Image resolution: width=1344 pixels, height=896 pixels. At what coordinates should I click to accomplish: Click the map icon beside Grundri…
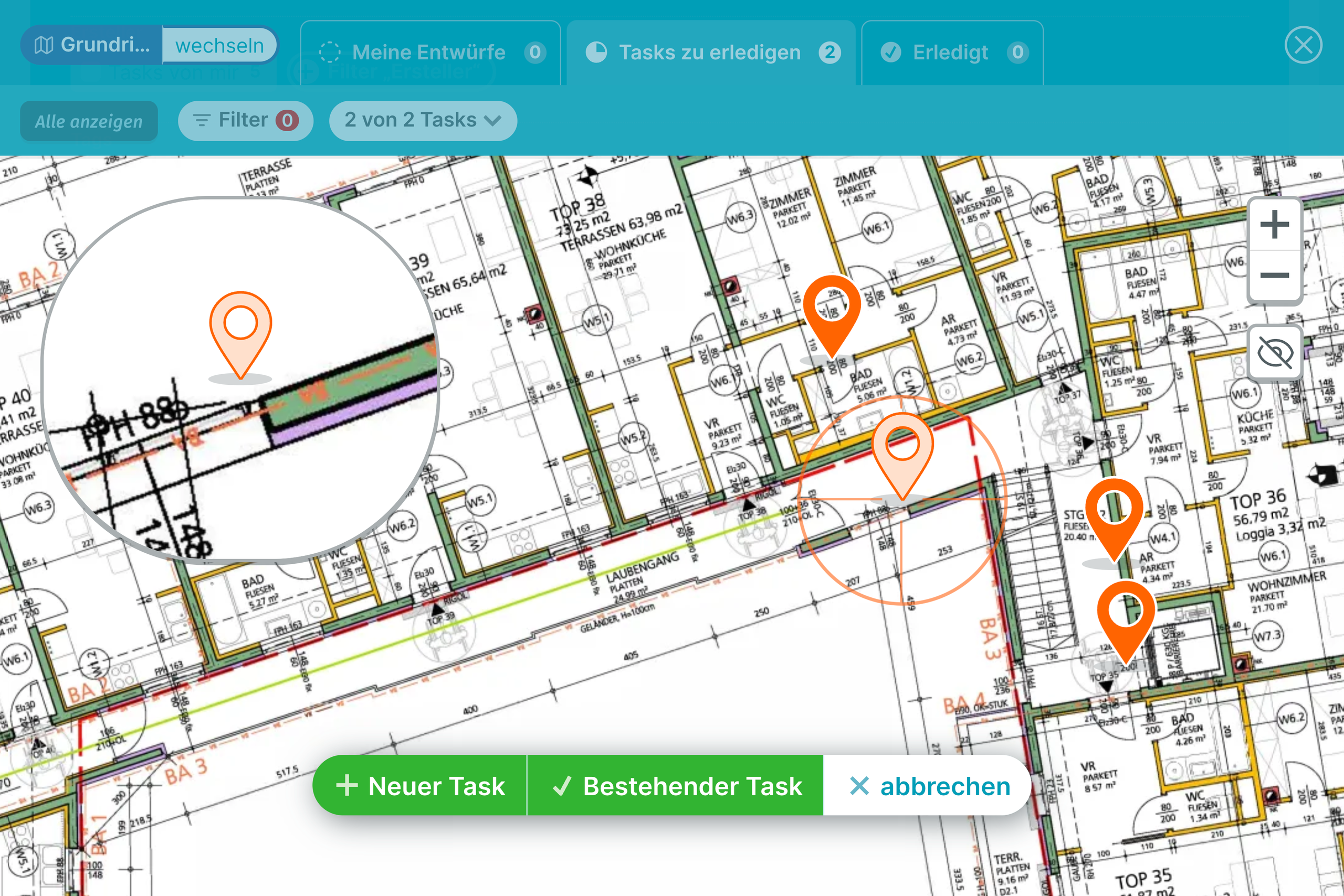44,45
